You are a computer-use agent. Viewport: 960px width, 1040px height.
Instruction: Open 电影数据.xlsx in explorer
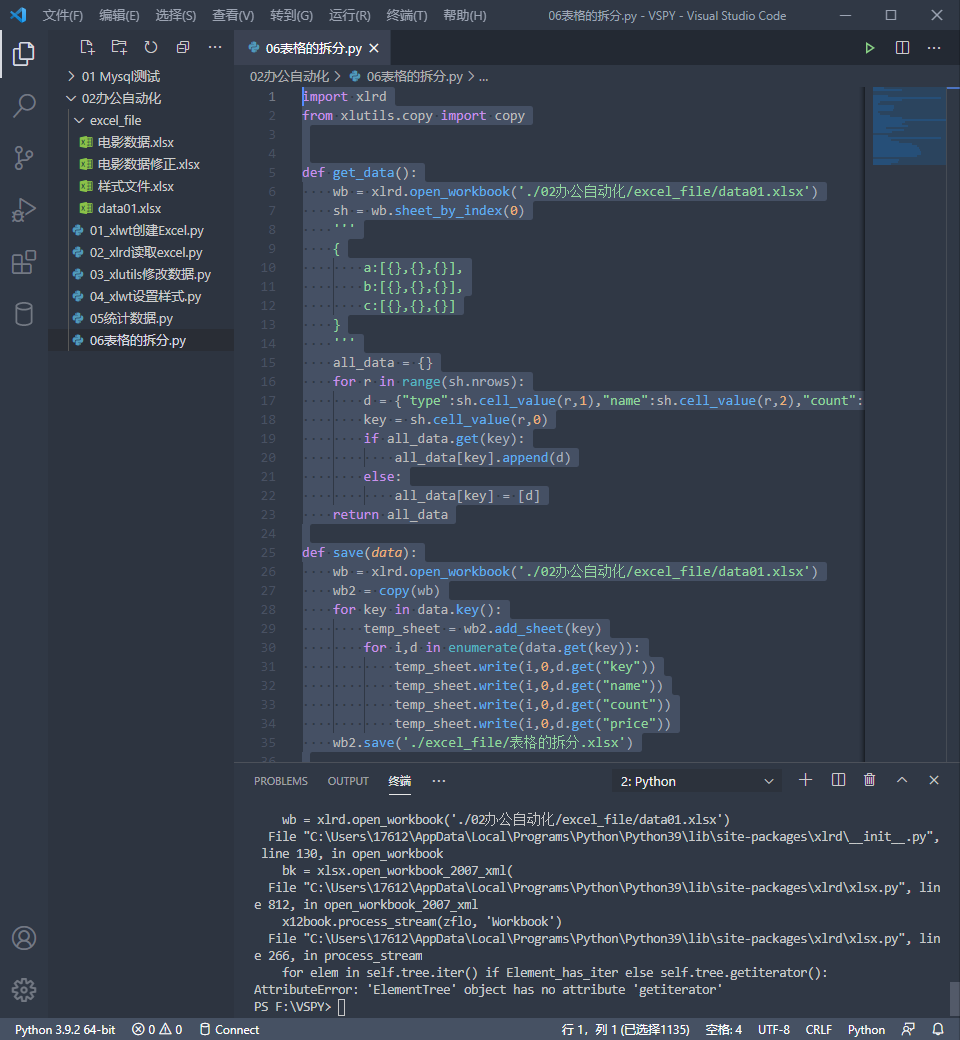tap(135, 142)
